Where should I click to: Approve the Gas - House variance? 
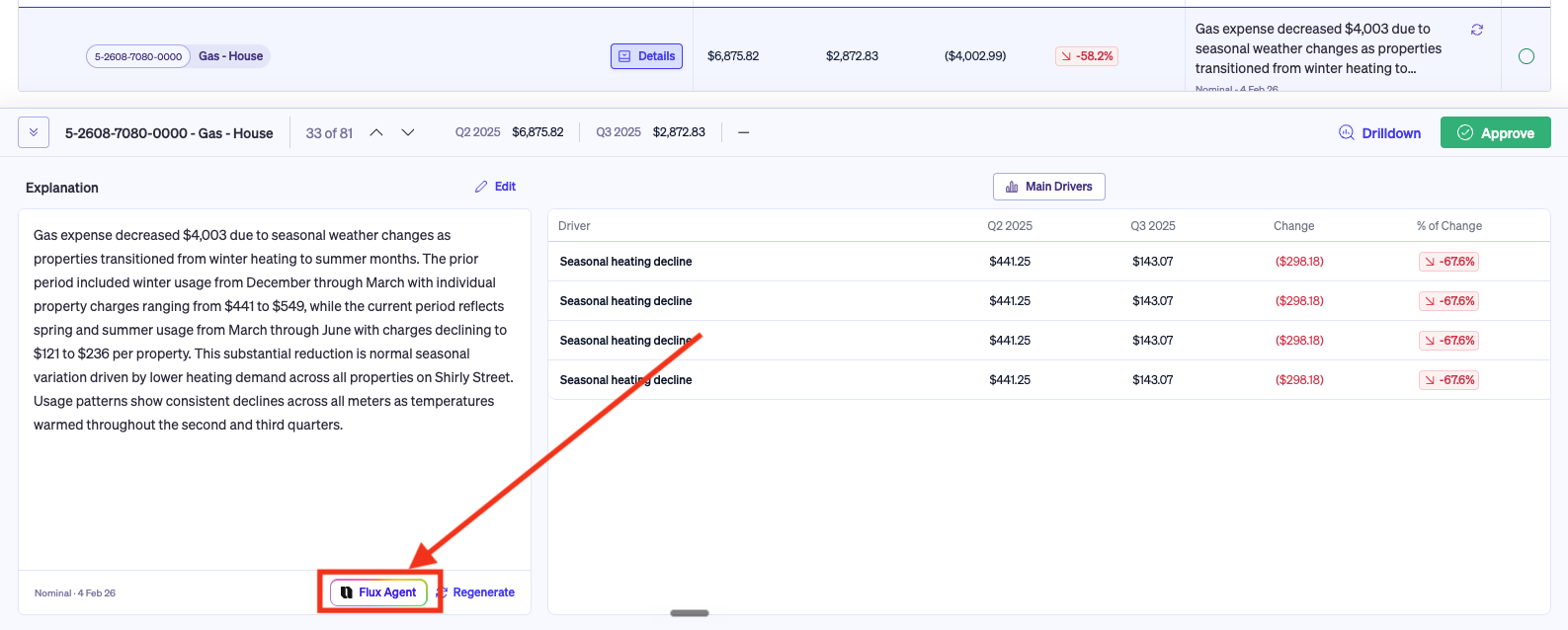tap(1496, 133)
